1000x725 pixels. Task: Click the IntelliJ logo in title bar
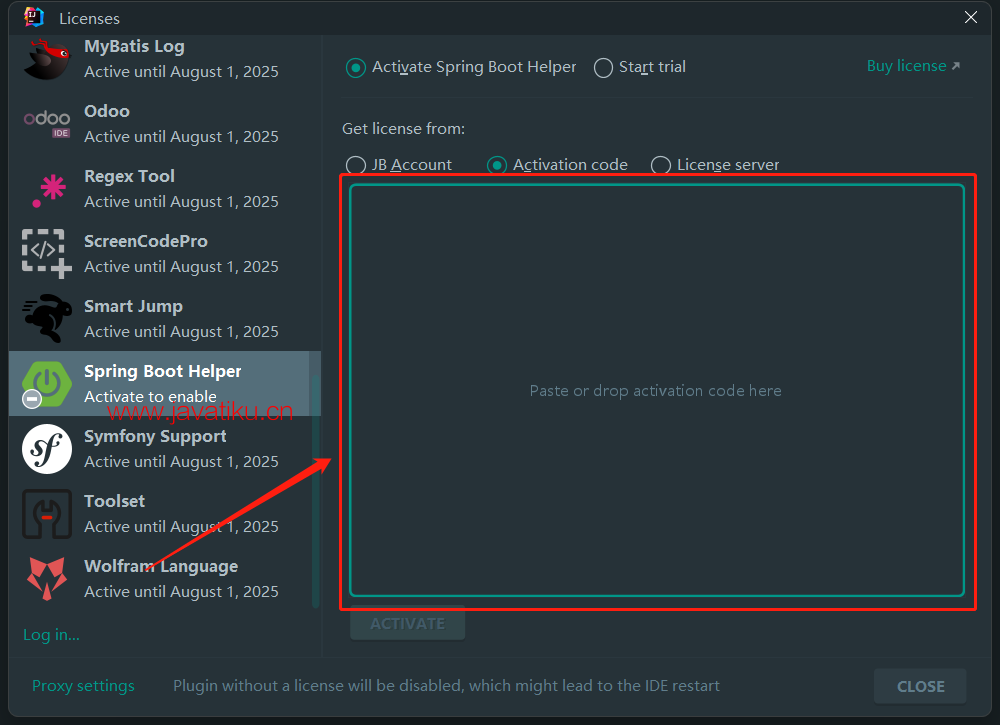coord(34,17)
